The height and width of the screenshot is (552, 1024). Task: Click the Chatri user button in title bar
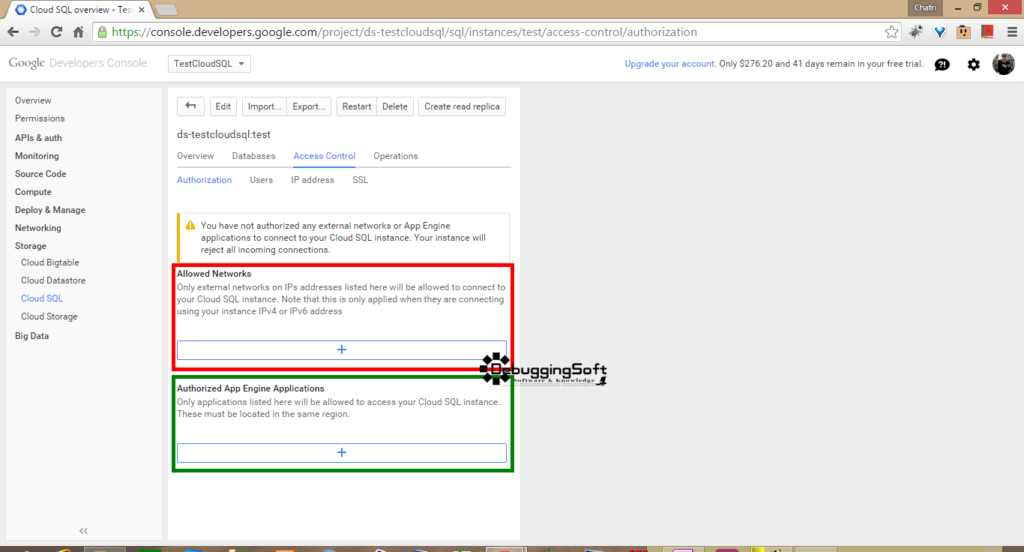925,8
